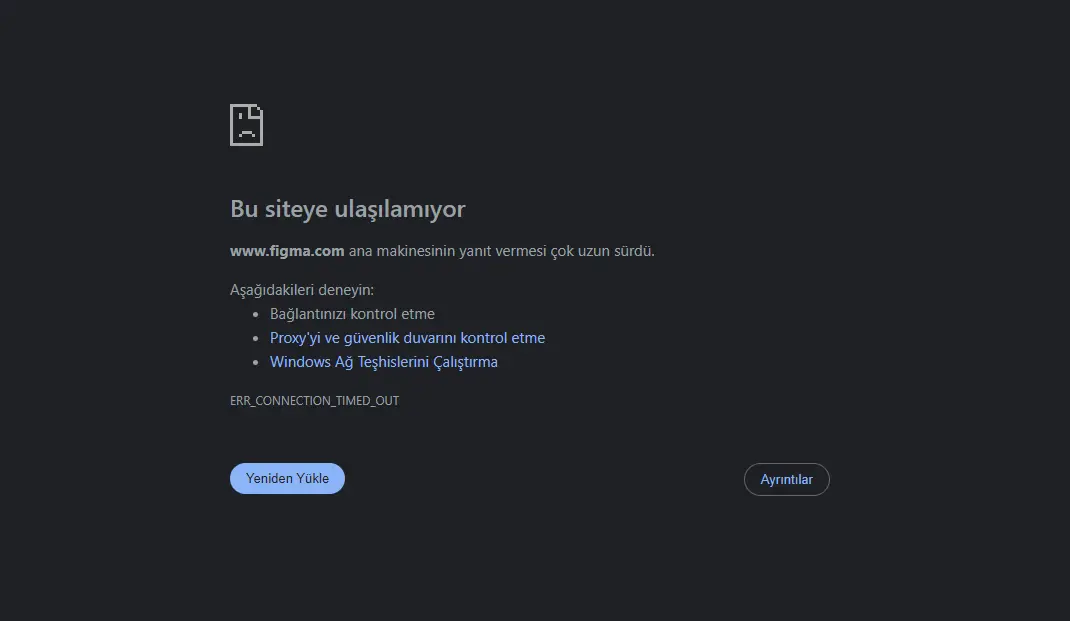Click the Bu siteye ulaşılamıyor heading

point(347,209)
